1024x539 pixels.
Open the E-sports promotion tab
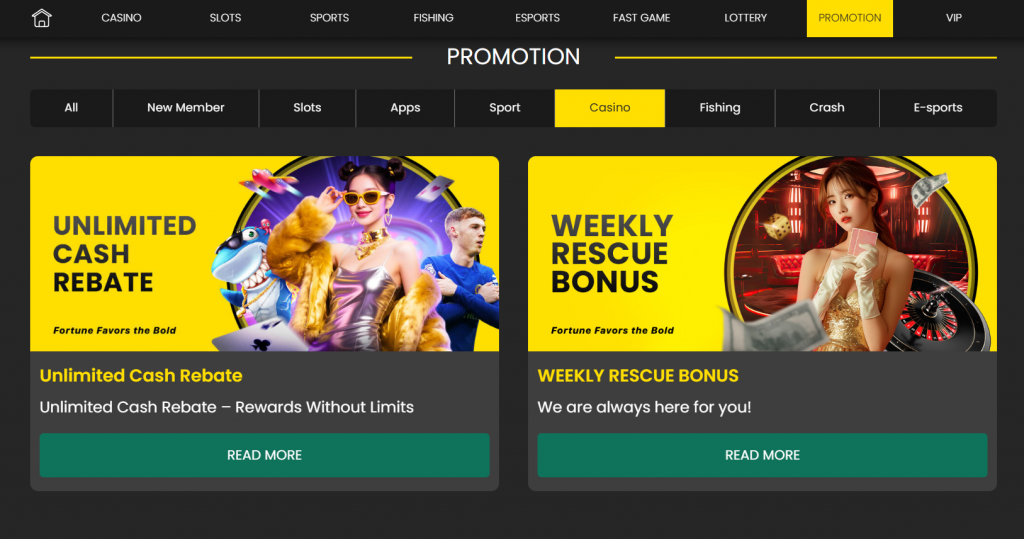938,108
